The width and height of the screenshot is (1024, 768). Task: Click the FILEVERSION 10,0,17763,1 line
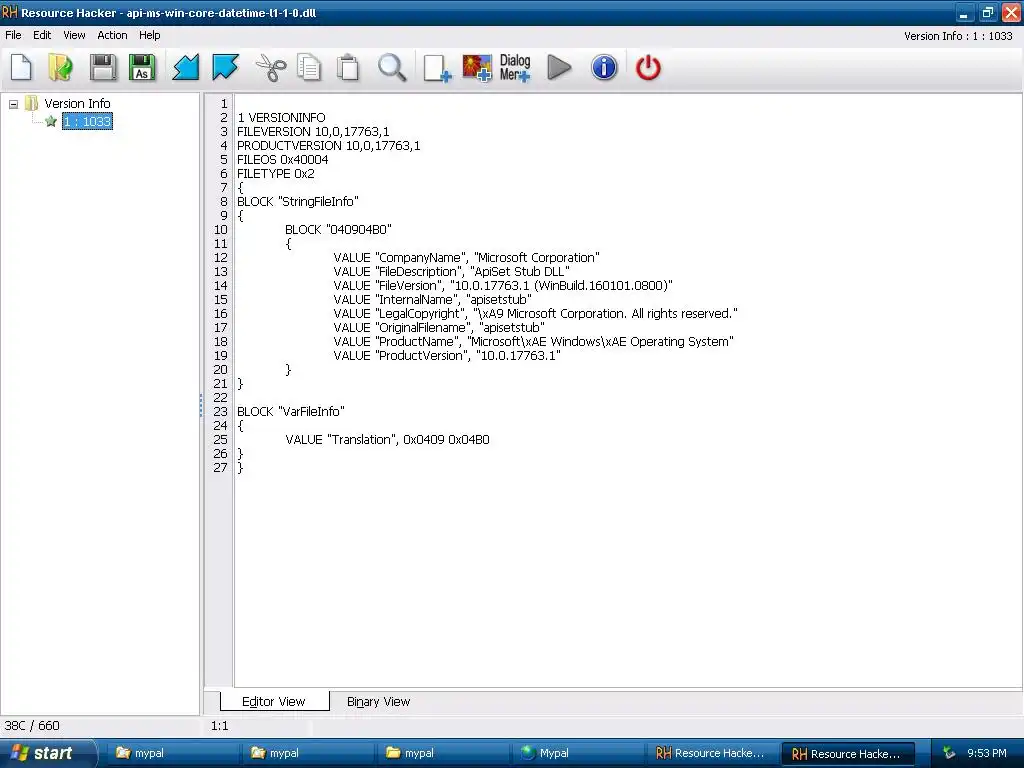[313, 131]
